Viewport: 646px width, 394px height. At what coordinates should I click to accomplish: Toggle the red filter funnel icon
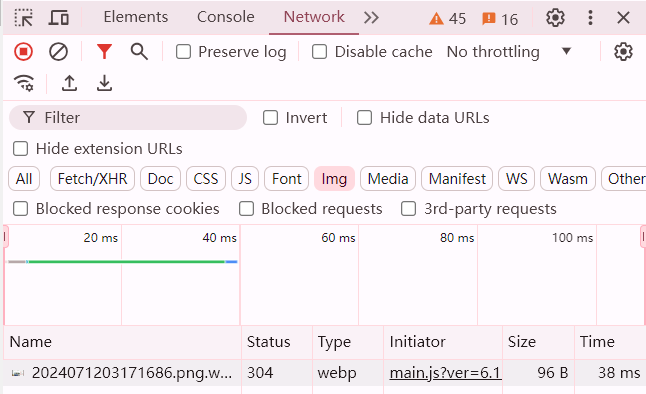coord(104,52)
